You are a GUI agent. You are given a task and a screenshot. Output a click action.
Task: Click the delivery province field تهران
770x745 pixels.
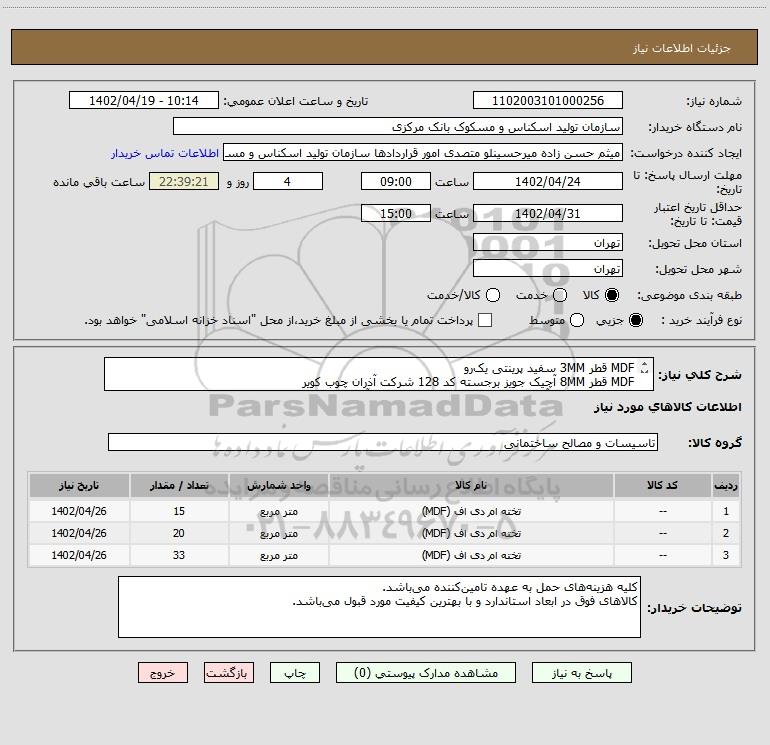548,242
